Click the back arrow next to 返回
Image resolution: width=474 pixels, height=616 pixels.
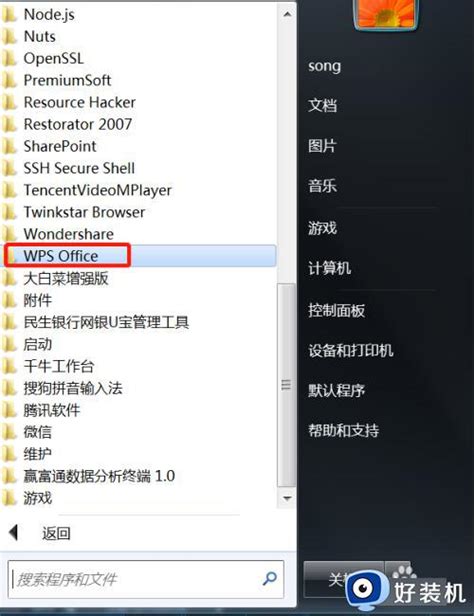pyautogui.click(x=14, y=533)
